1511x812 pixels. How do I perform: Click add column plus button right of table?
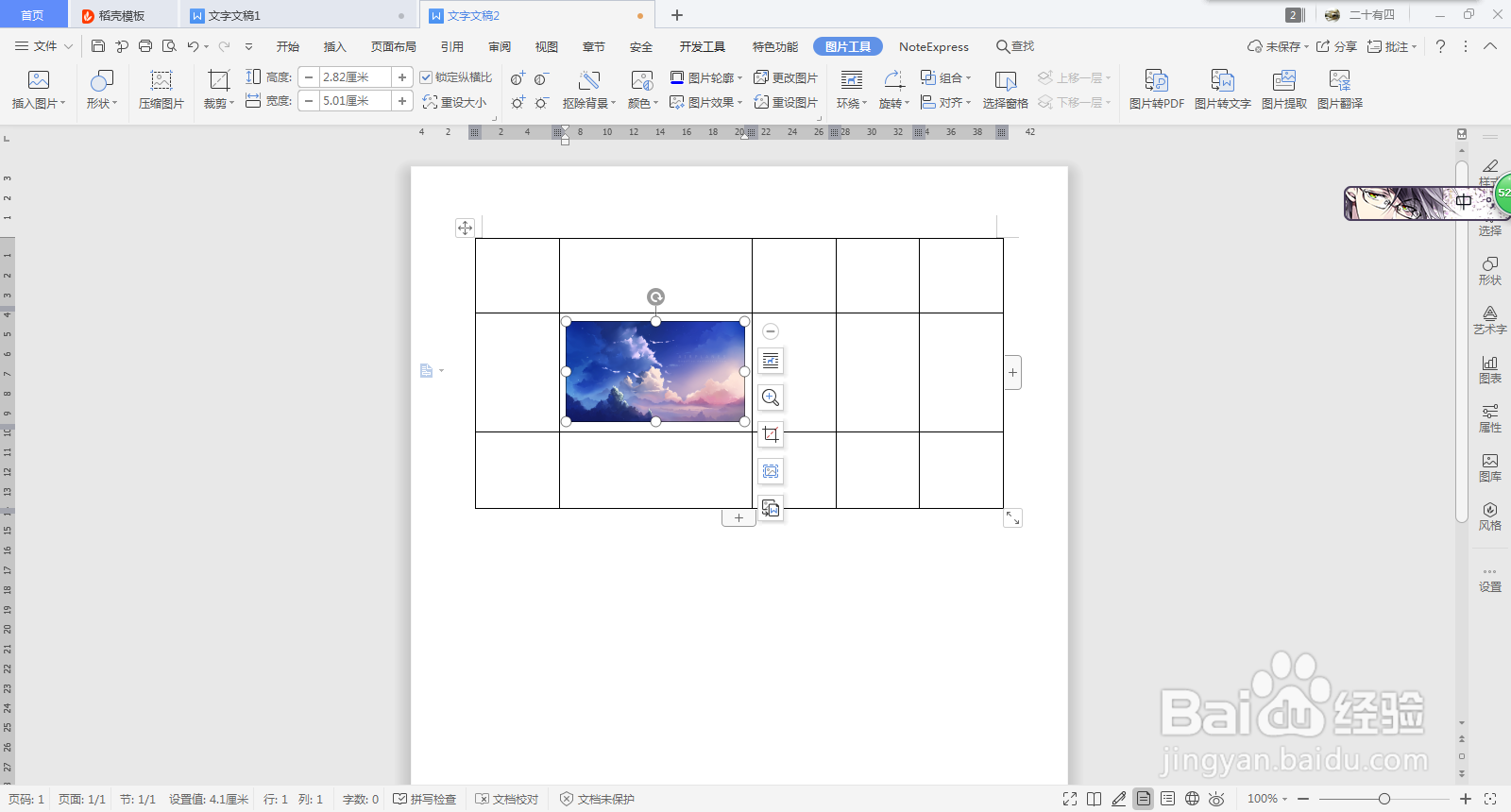(x=1012, y=372)
